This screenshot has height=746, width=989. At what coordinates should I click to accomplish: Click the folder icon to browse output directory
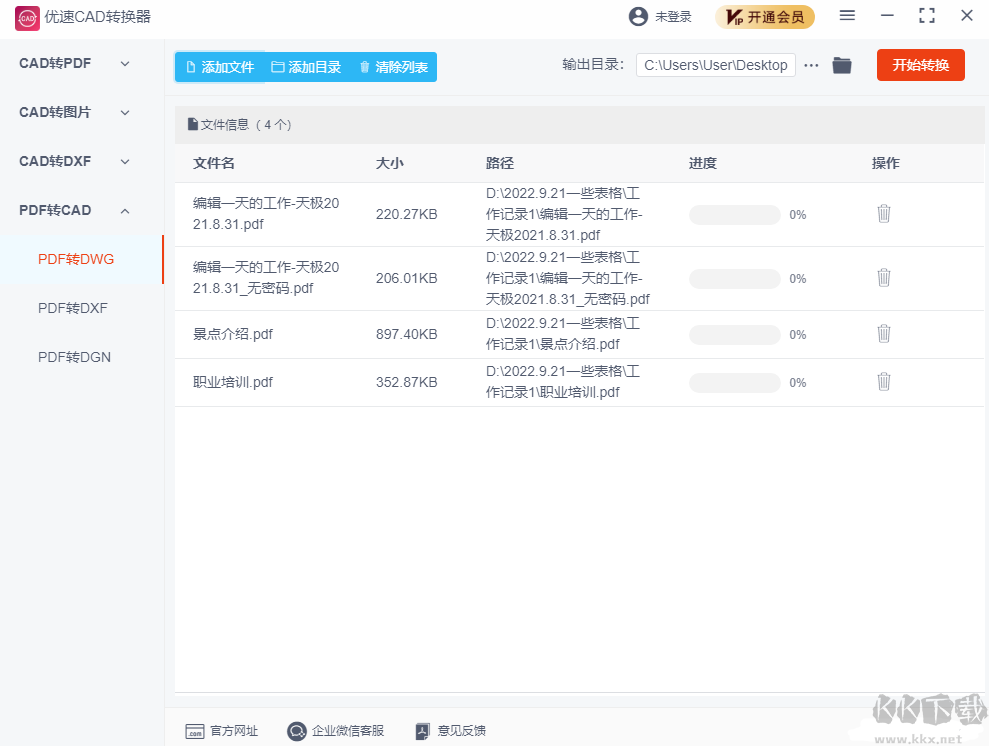pos(841,65)
